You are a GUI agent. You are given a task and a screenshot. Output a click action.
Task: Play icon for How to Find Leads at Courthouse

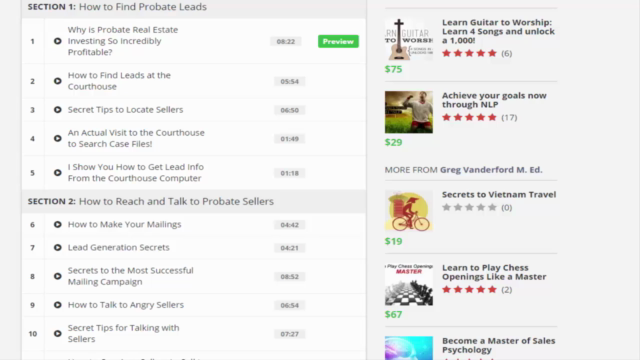(58, 81)
